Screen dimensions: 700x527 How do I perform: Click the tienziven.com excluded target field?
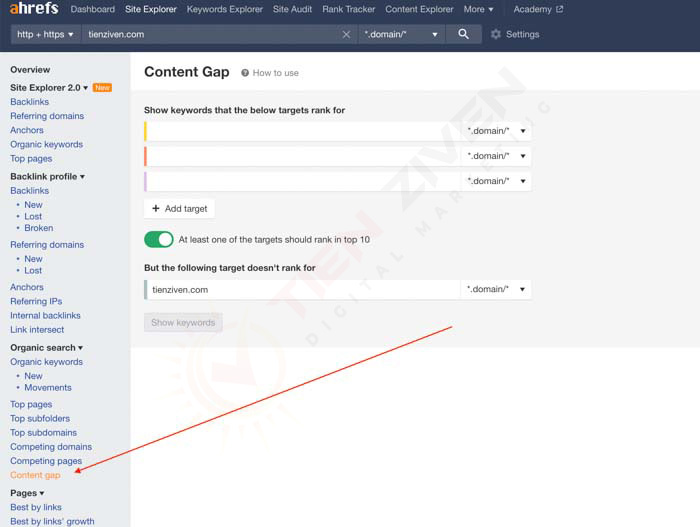[304, 289]
